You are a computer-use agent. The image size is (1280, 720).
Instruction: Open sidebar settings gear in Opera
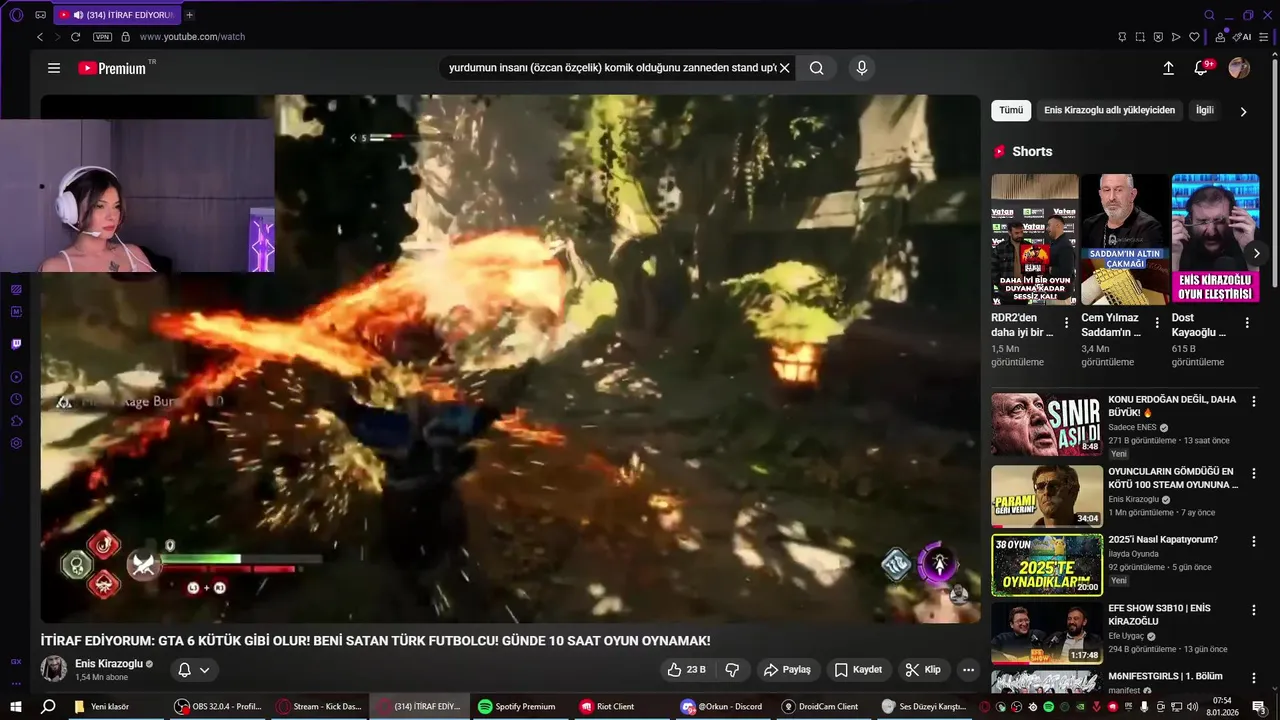pyautogui.click(x=16, y=443)
